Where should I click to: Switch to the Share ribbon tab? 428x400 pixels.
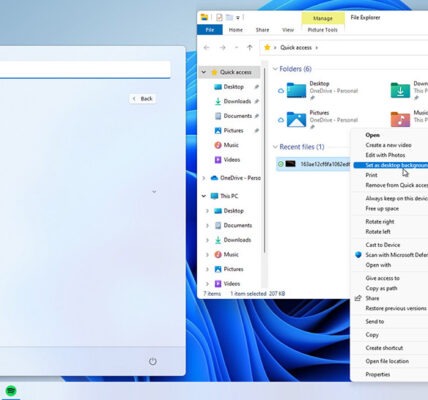262,30
